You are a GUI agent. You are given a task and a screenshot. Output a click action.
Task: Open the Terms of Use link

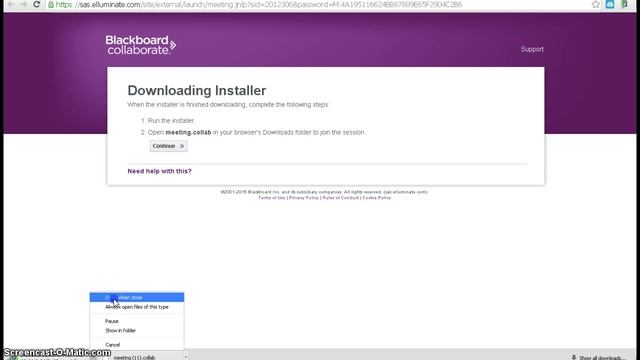click(x=271, y=198)
